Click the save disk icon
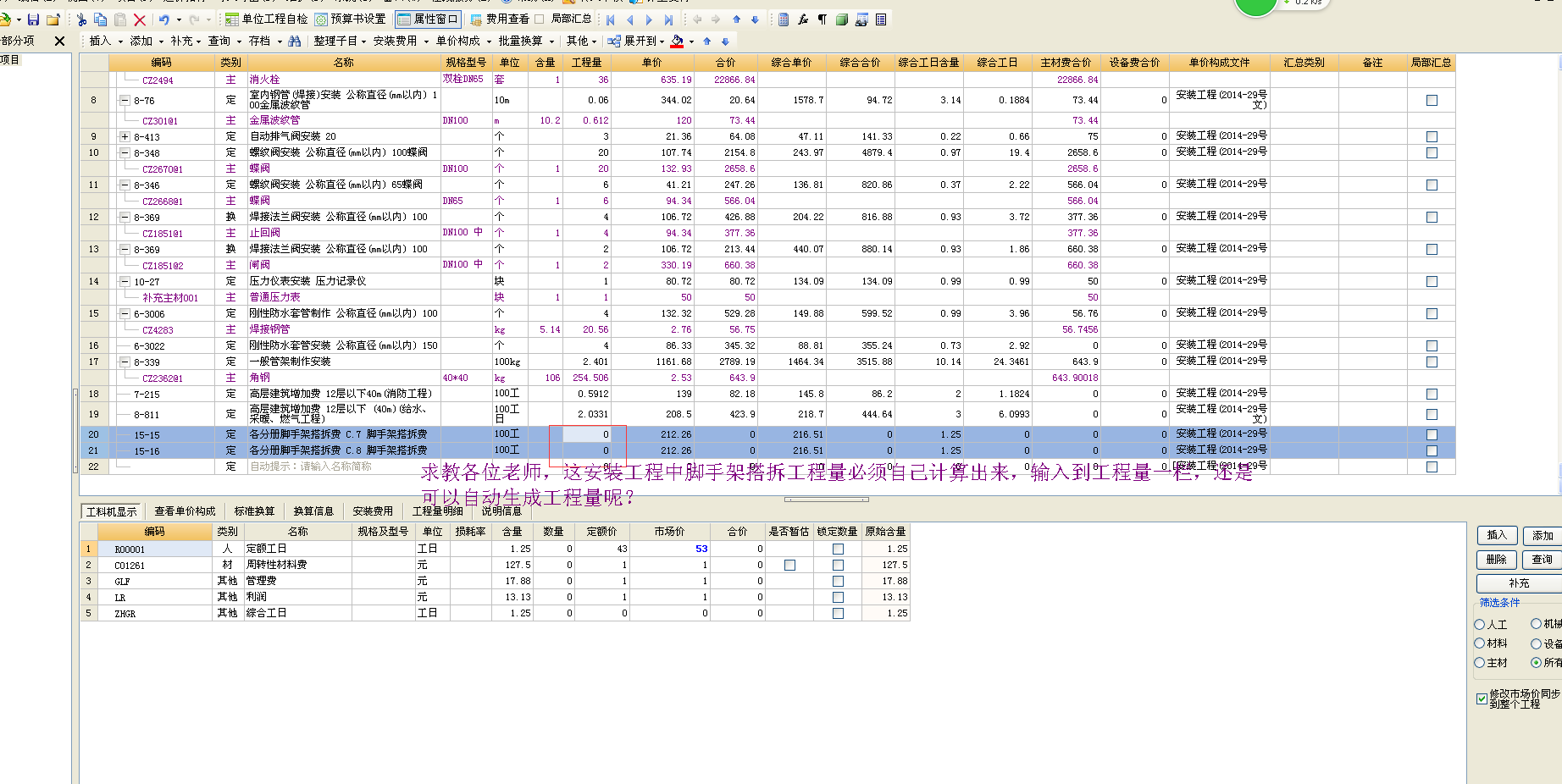1562x784 pixels. pos(33,19)
